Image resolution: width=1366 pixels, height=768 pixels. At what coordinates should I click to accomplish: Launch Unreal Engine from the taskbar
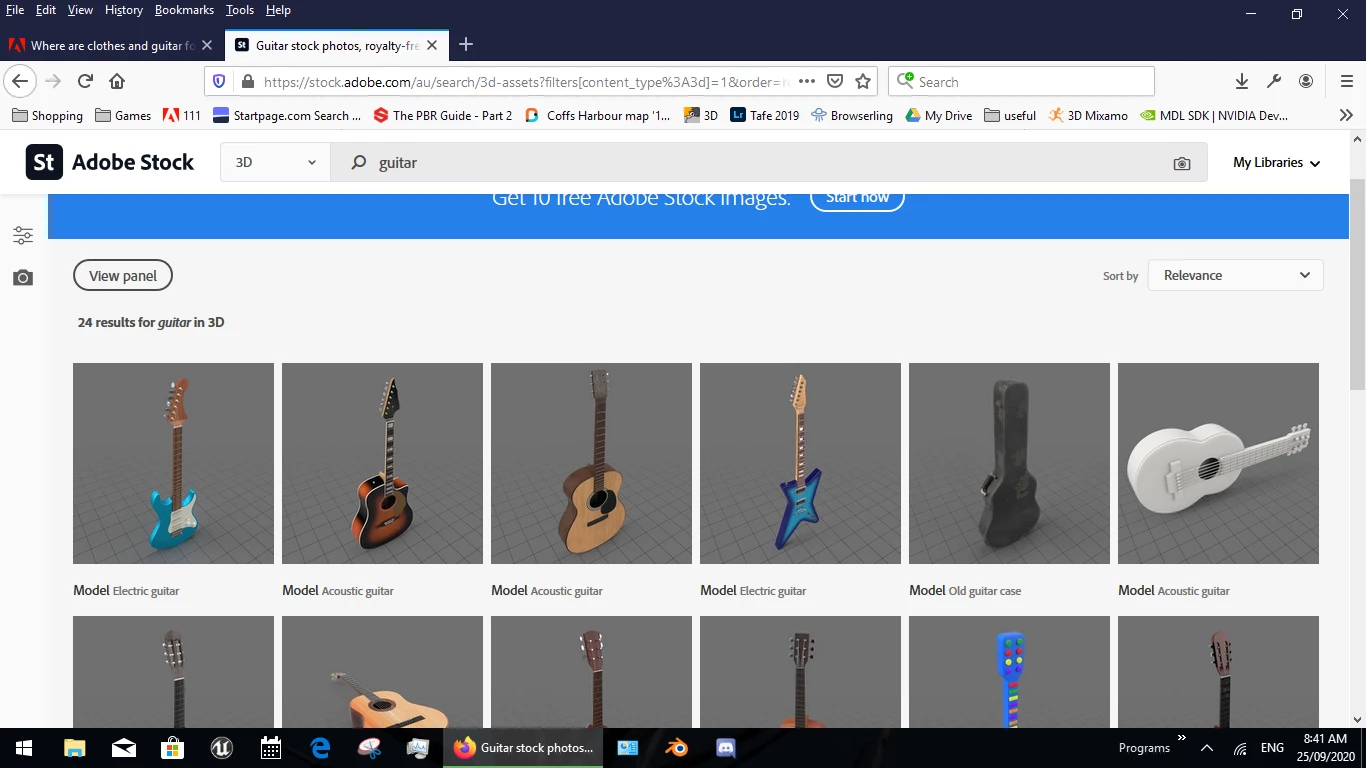click(221, 747)
